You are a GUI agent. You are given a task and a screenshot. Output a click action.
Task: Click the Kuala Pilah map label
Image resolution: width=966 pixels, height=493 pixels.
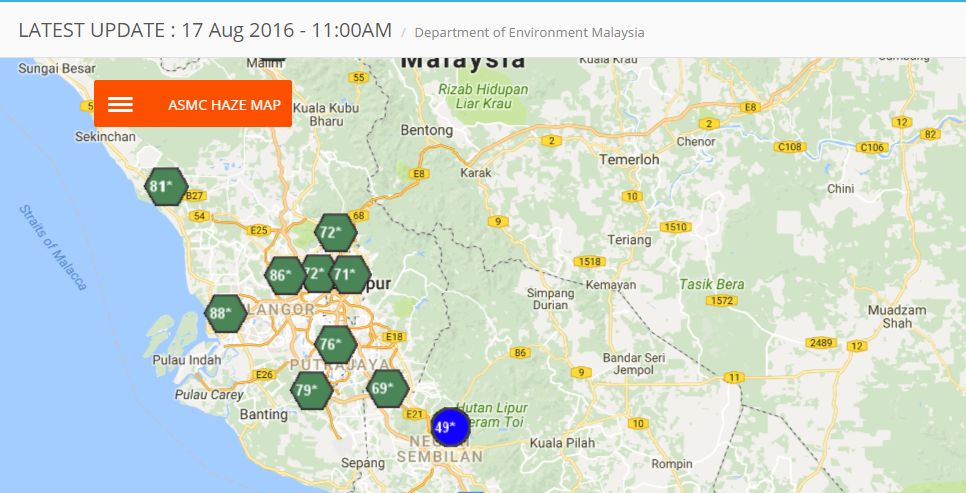[x=562, y=443]
